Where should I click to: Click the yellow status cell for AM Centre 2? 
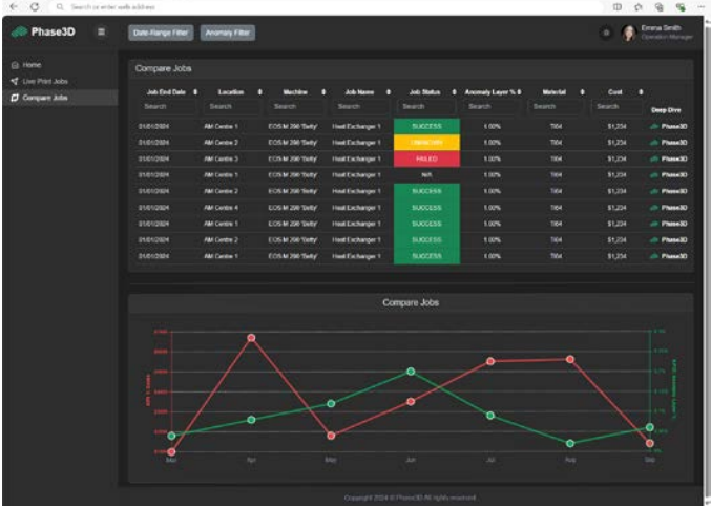[427, 143]
